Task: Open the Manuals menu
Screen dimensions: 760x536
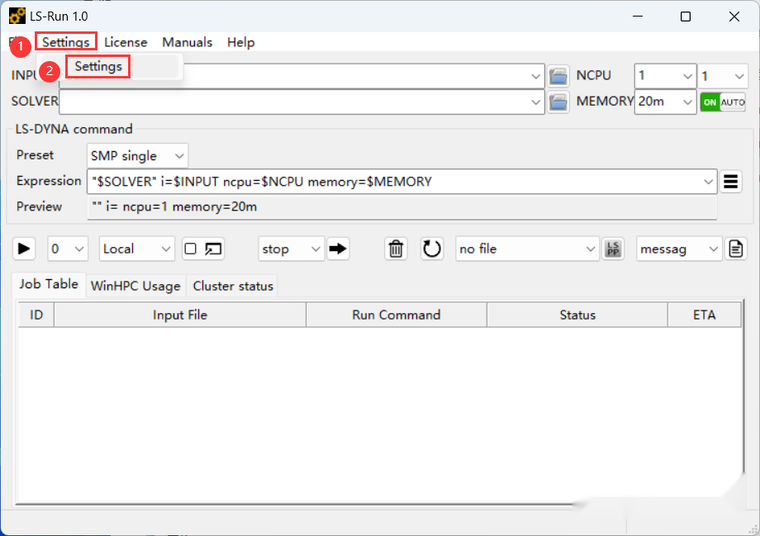Action: coord(187,42)
